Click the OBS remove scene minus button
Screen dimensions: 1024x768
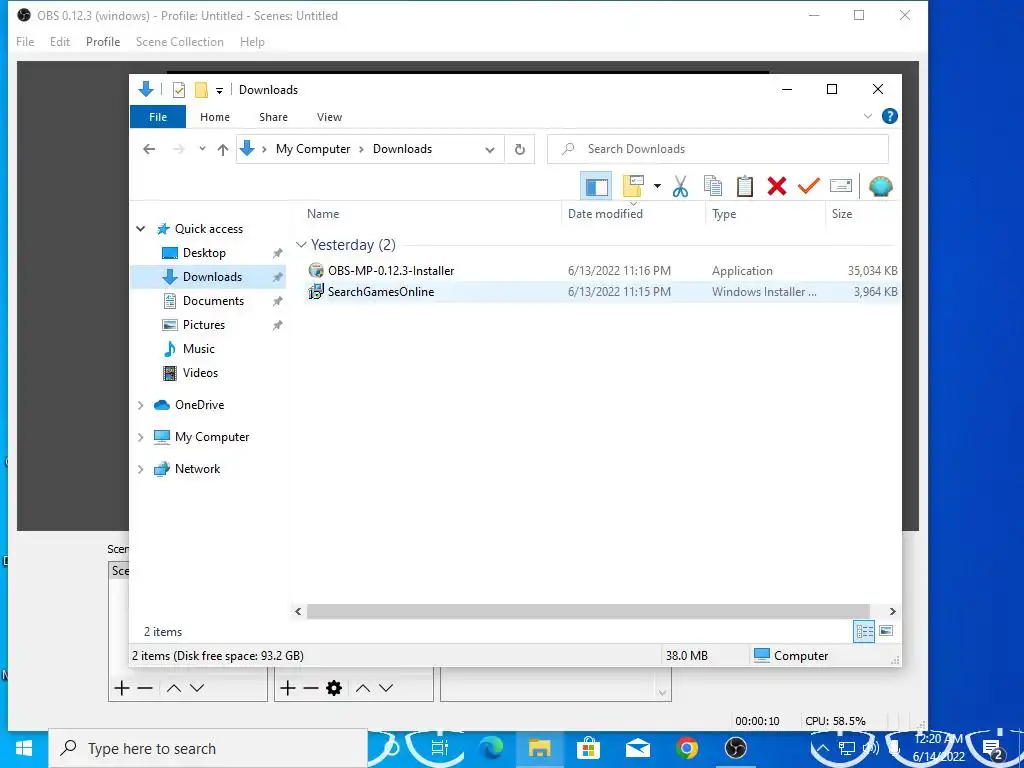pyautogui.click(x=145, y=688)
